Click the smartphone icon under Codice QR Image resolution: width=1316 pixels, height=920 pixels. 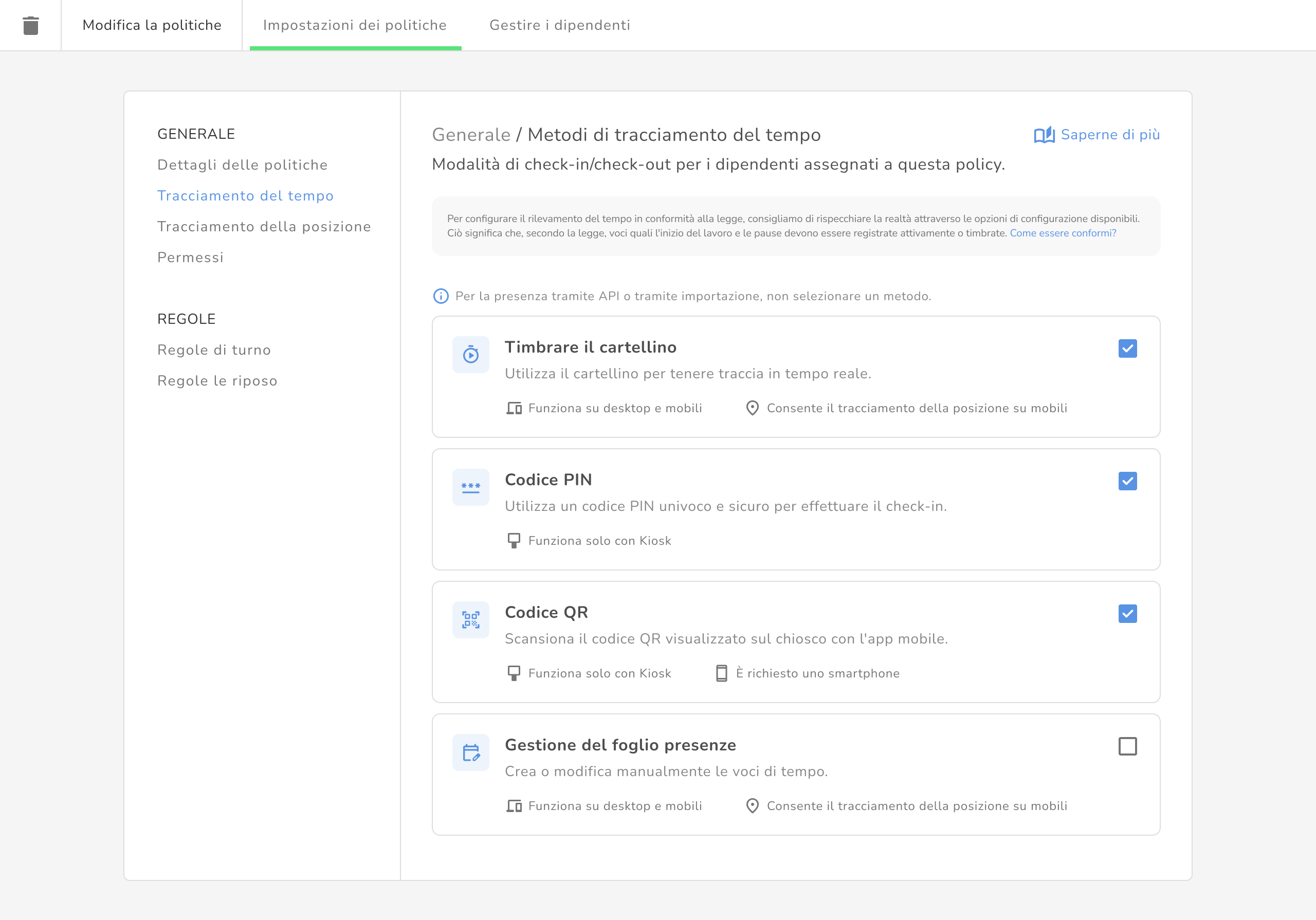(721, 673)
